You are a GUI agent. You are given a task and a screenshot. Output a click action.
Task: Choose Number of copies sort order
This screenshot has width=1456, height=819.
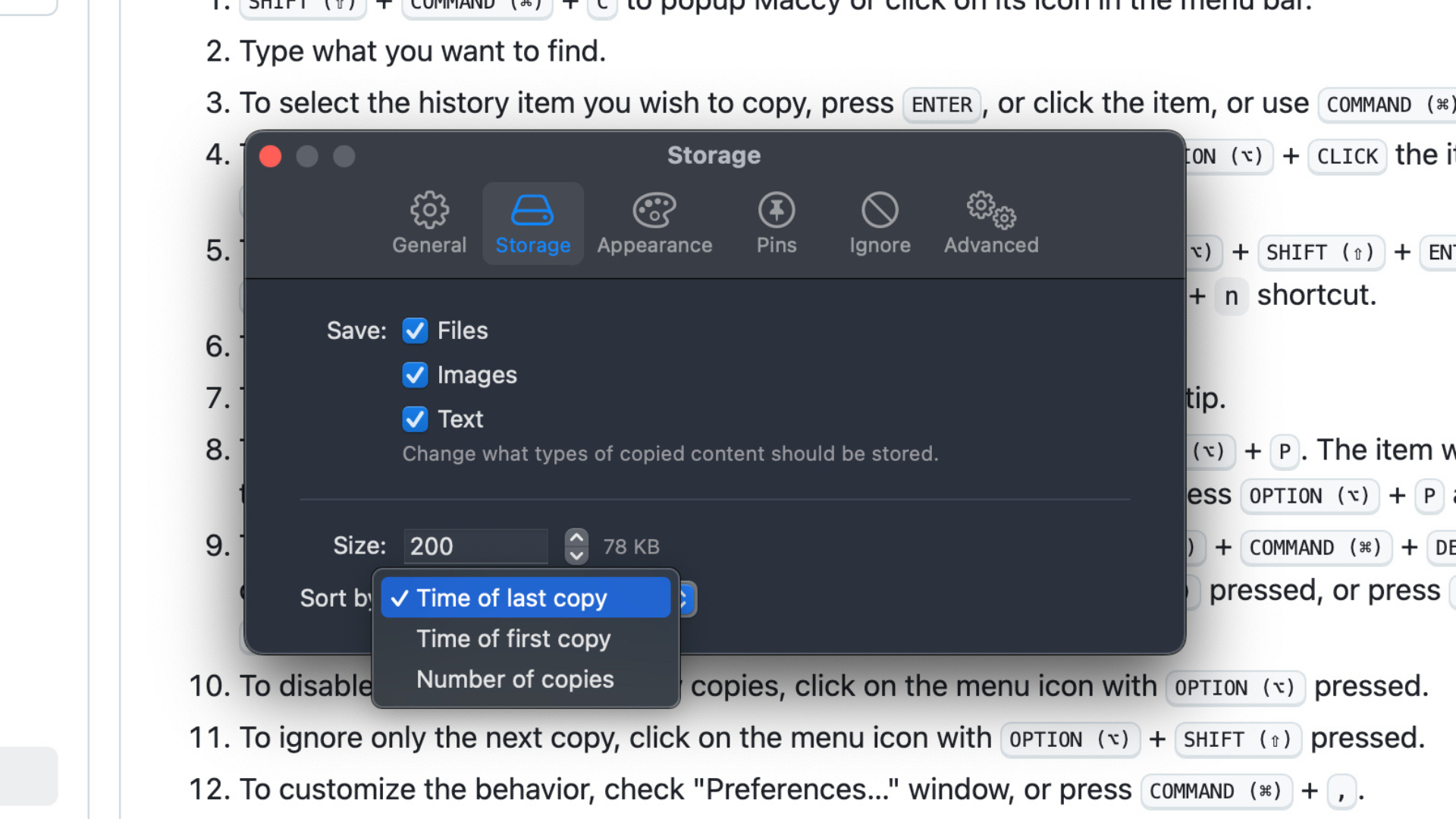515,679
